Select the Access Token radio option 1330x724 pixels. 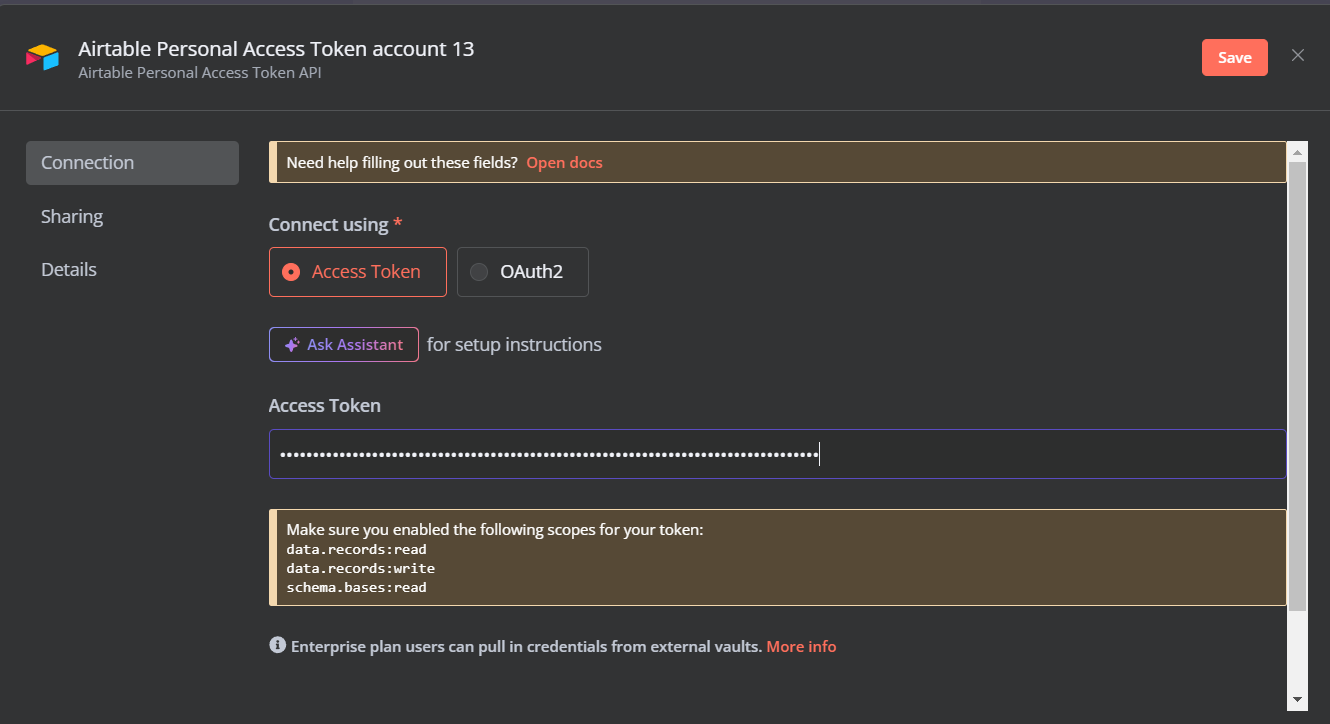(x=357, y=272)
